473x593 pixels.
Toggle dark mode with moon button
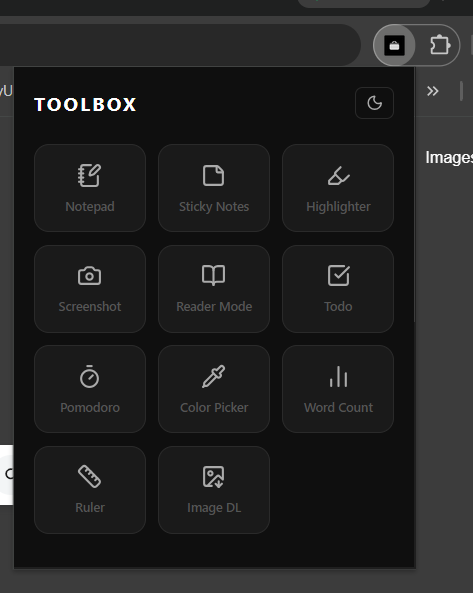(x=374, y=103)
